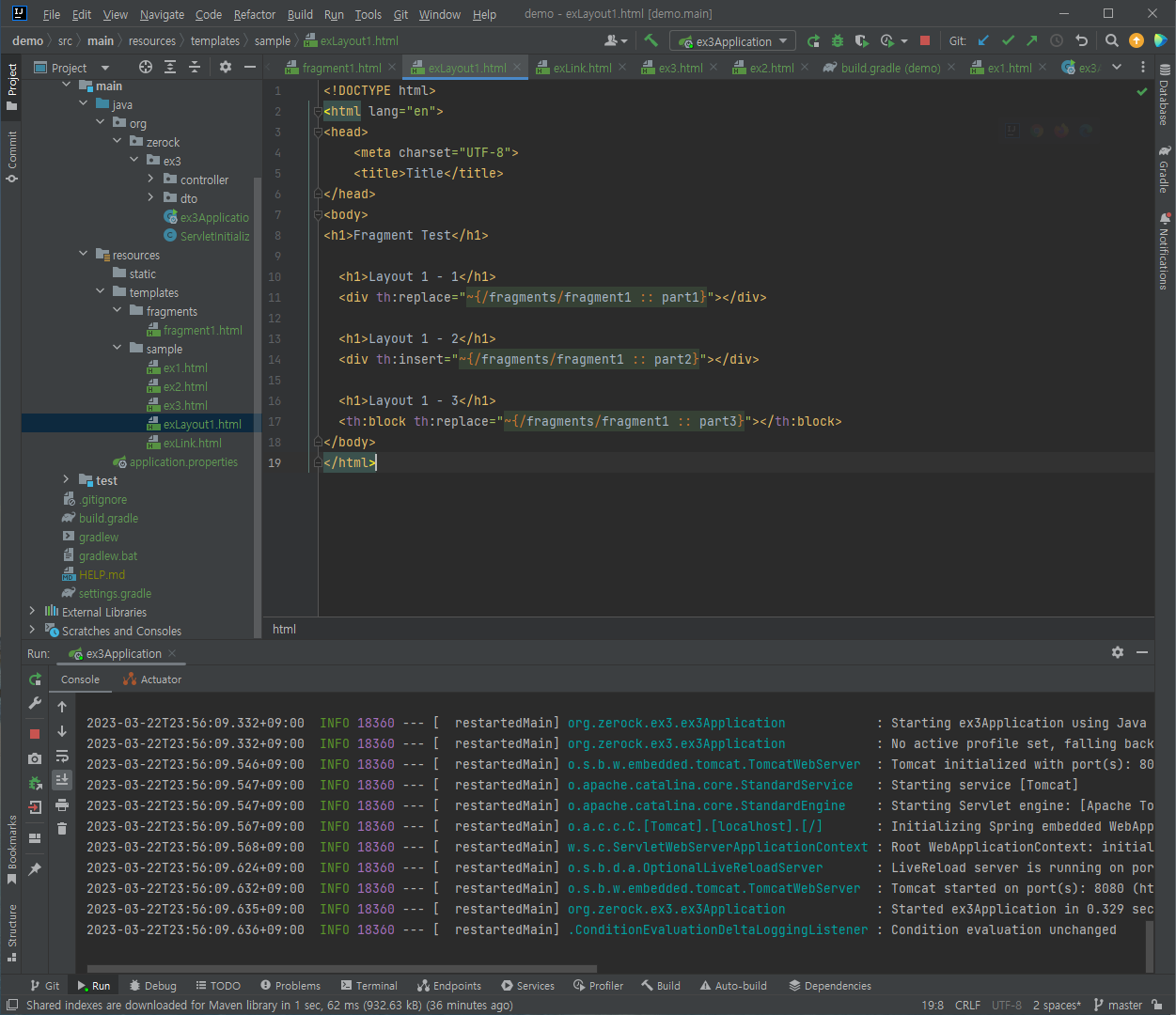The image size is (1176, 1015).
Task: Click html breadcrumb below editor
Action: click(x=284, y=629)
